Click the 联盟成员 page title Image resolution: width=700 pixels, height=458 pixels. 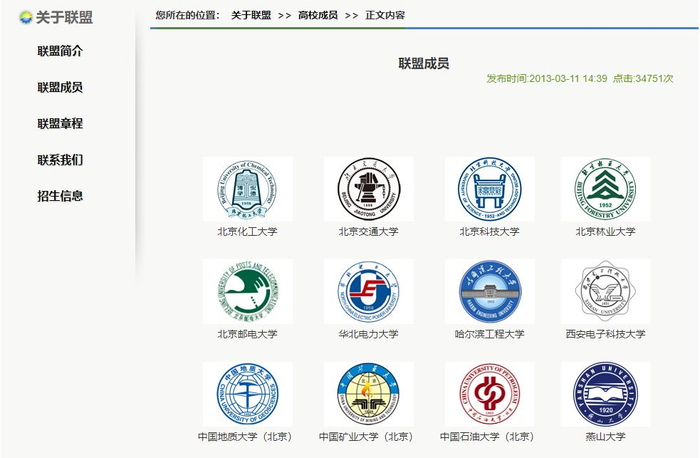[424, 64]
